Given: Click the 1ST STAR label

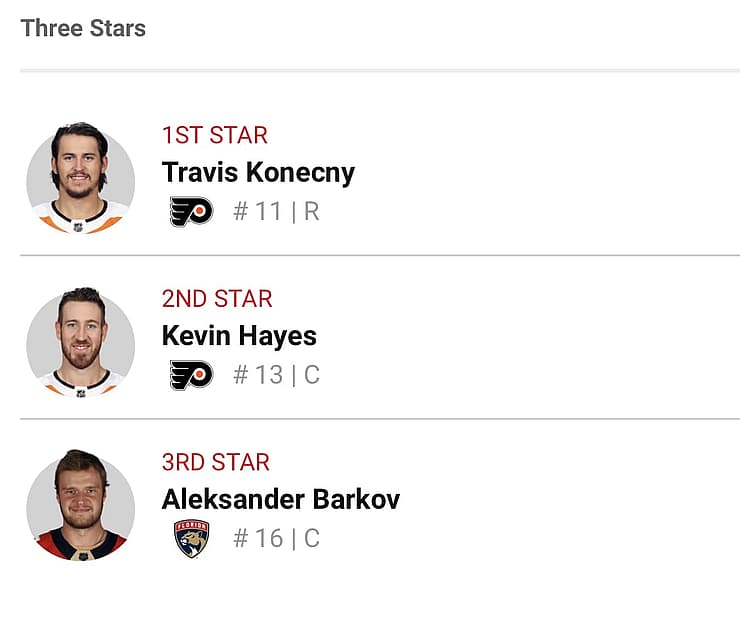Looking at the screenshot, I should pyautogui.click(x=215, y=135).
